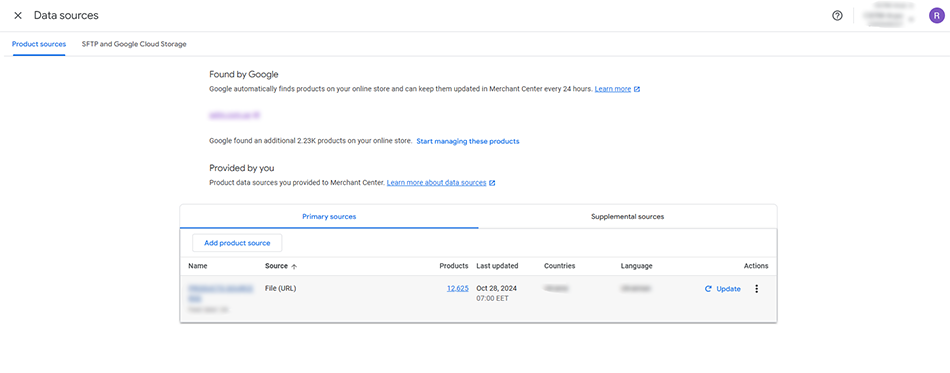Close the Data sources page
Viewport: 950px width, 373px height.
click(x=18, y=15)
